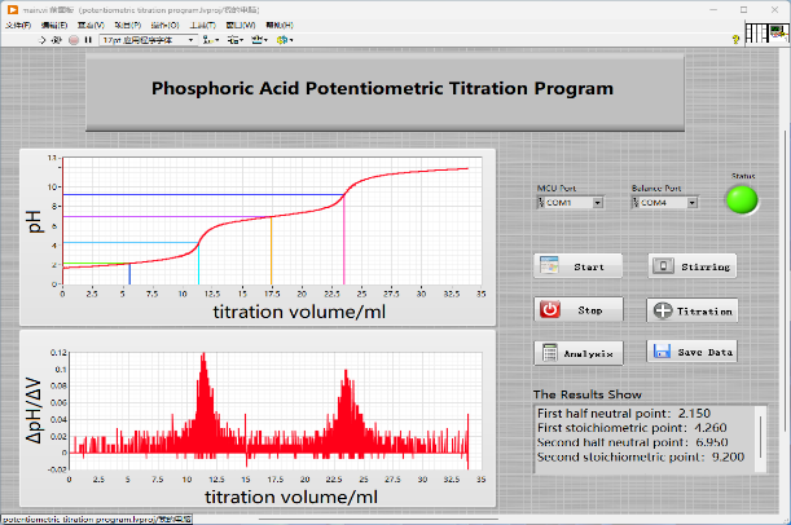Expand the Balance Port COM4 dropdown

click(x=691, y=203)
